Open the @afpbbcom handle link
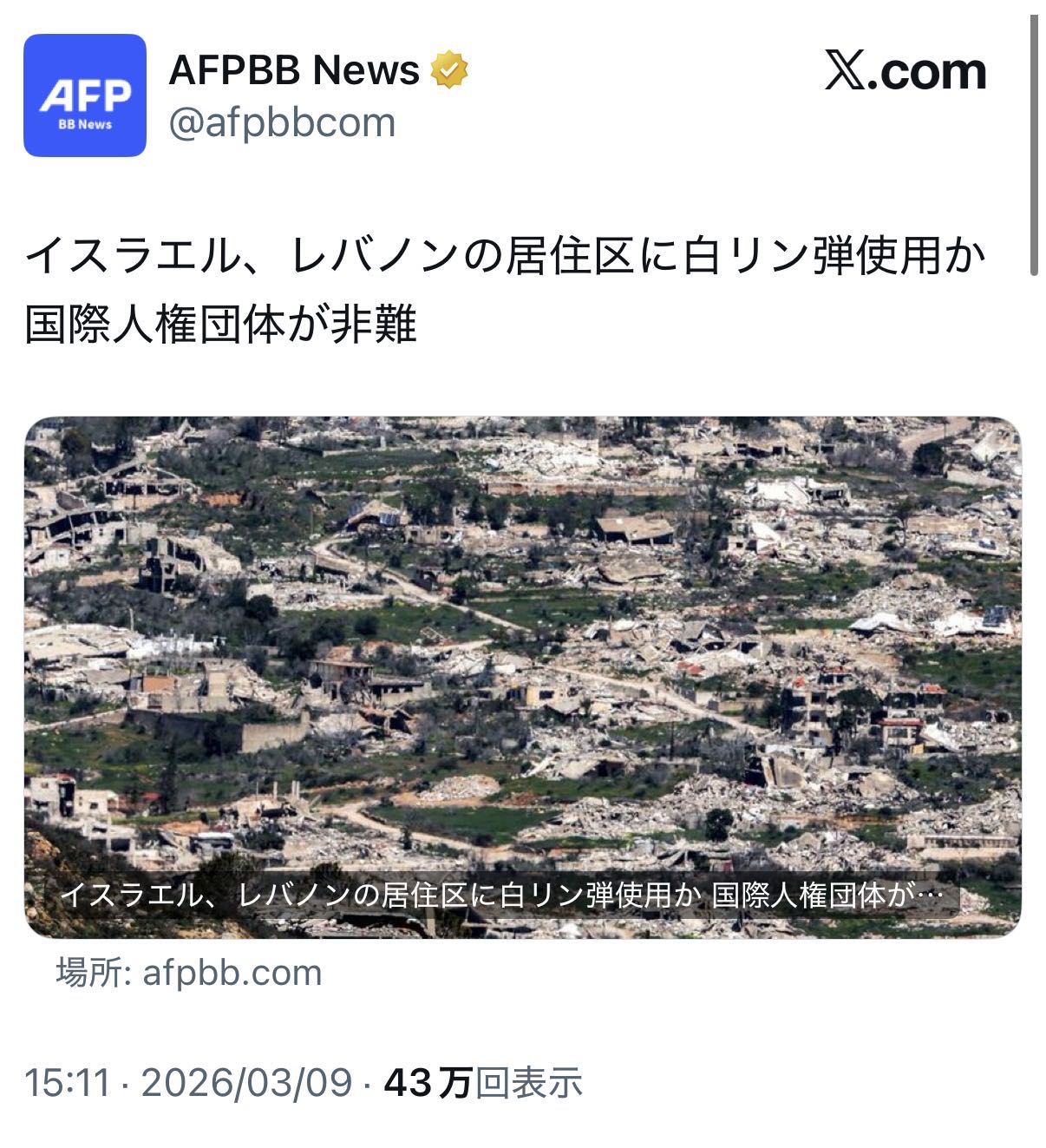The width and height of the screenshot is (1046, 1148). pos(282,122)
